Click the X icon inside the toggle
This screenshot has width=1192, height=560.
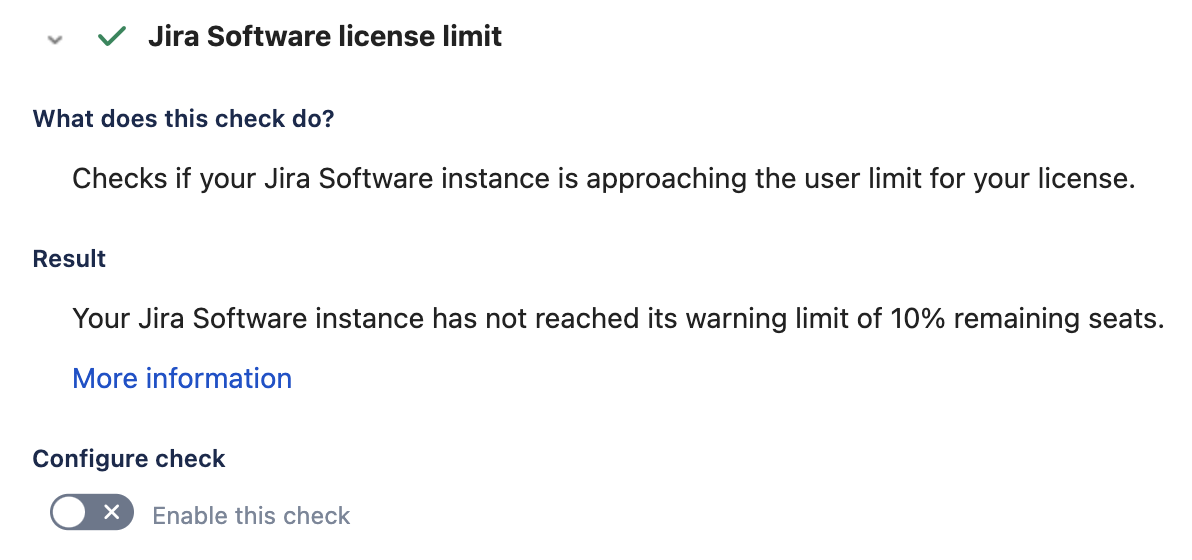pyautogui.click(x=112, y=514)
